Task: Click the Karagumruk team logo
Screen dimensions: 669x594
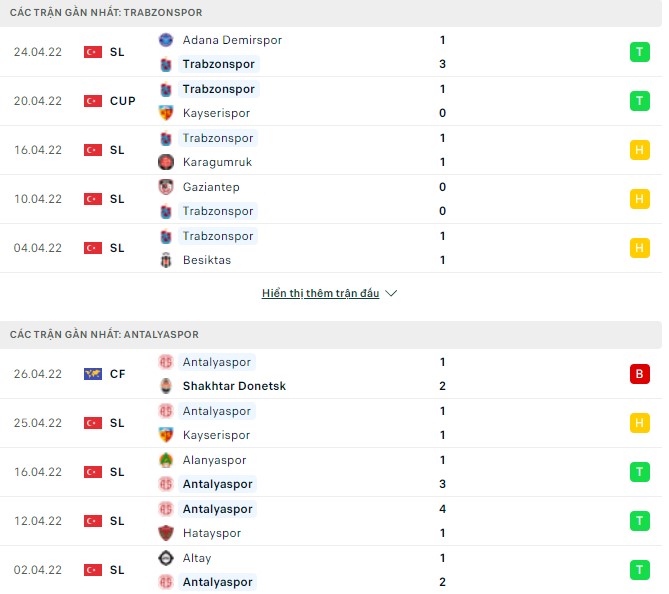Action: coord(166,162)
